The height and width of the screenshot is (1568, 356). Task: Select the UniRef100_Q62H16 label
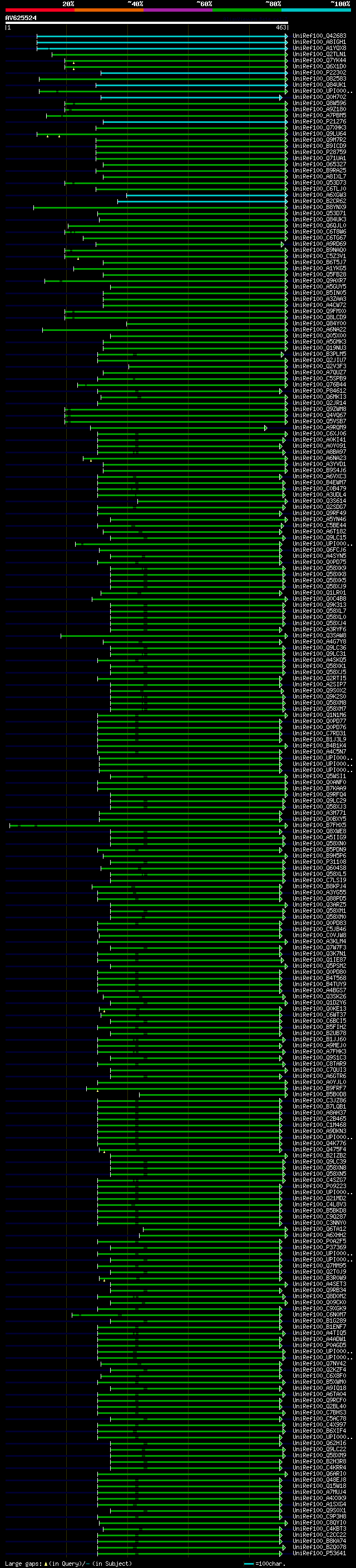pyautogui.click(x=319, y=1443)
